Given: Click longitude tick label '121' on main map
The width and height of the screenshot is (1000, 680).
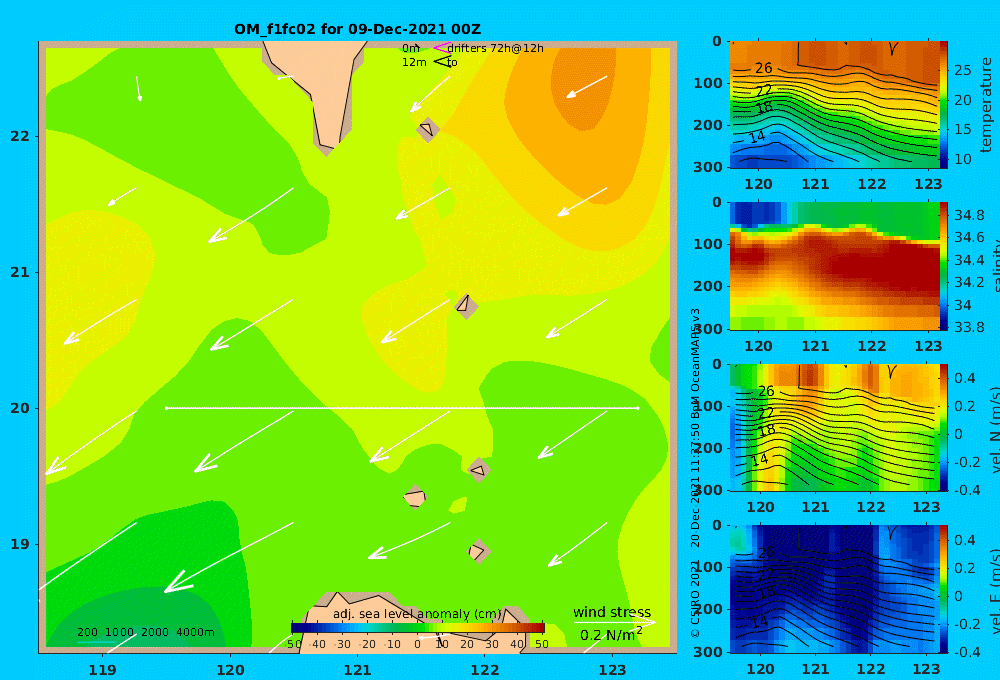Looking at the screenshot, I should point(357,670).
